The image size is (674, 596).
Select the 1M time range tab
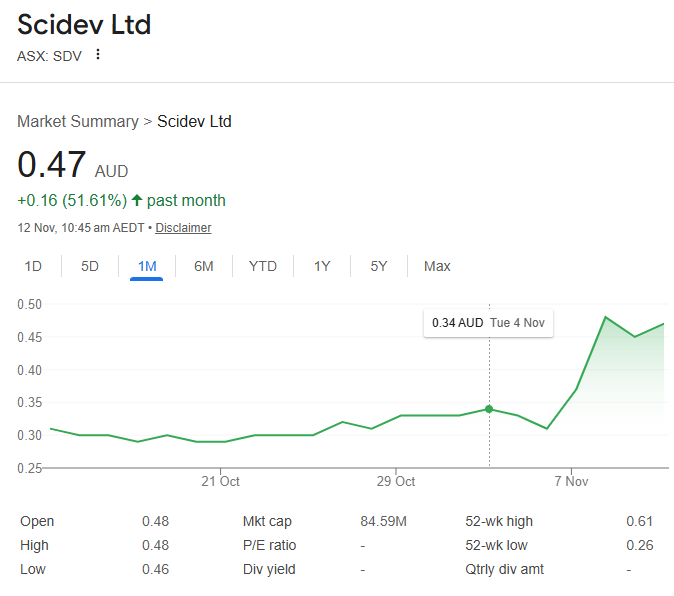pos(147,266)
